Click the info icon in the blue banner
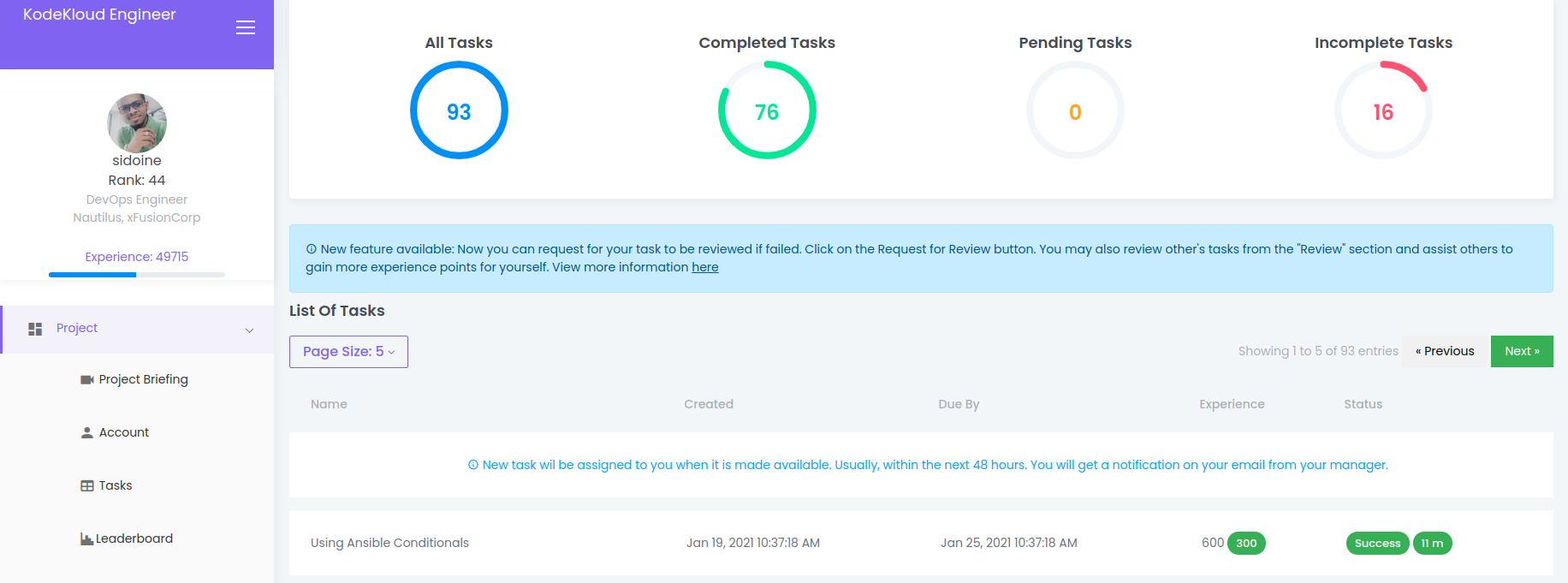 coord(312,249)
